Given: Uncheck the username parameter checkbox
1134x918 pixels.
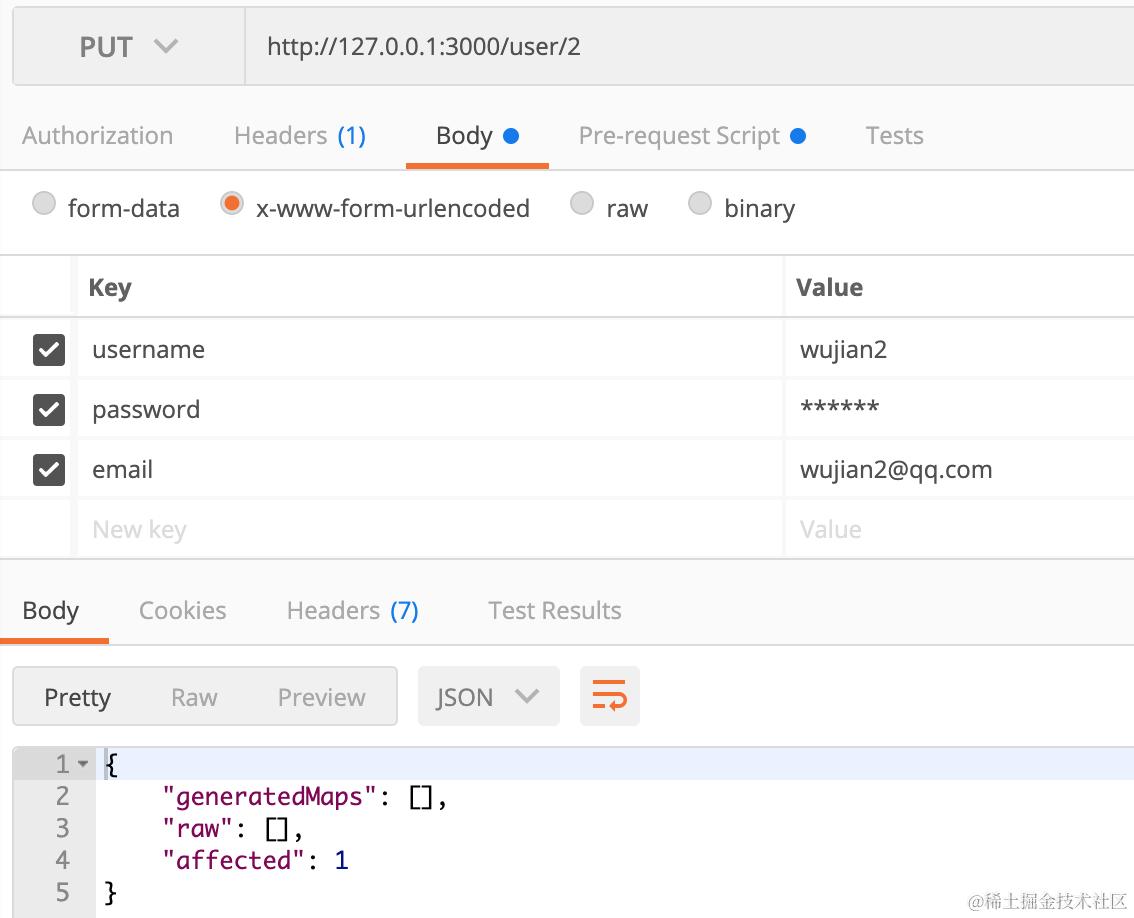Looking at the screenshot, I should point(49,350).
